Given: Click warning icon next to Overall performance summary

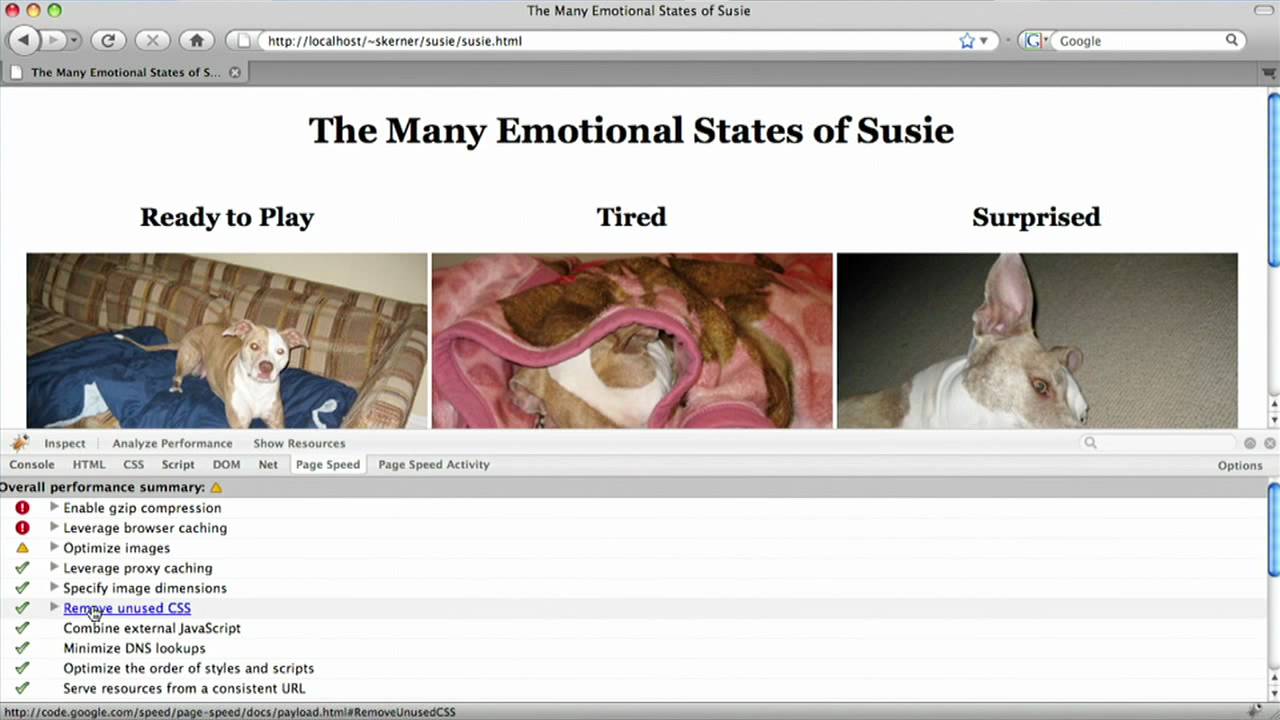Looking at the screenshot, I should pos(216,487).
